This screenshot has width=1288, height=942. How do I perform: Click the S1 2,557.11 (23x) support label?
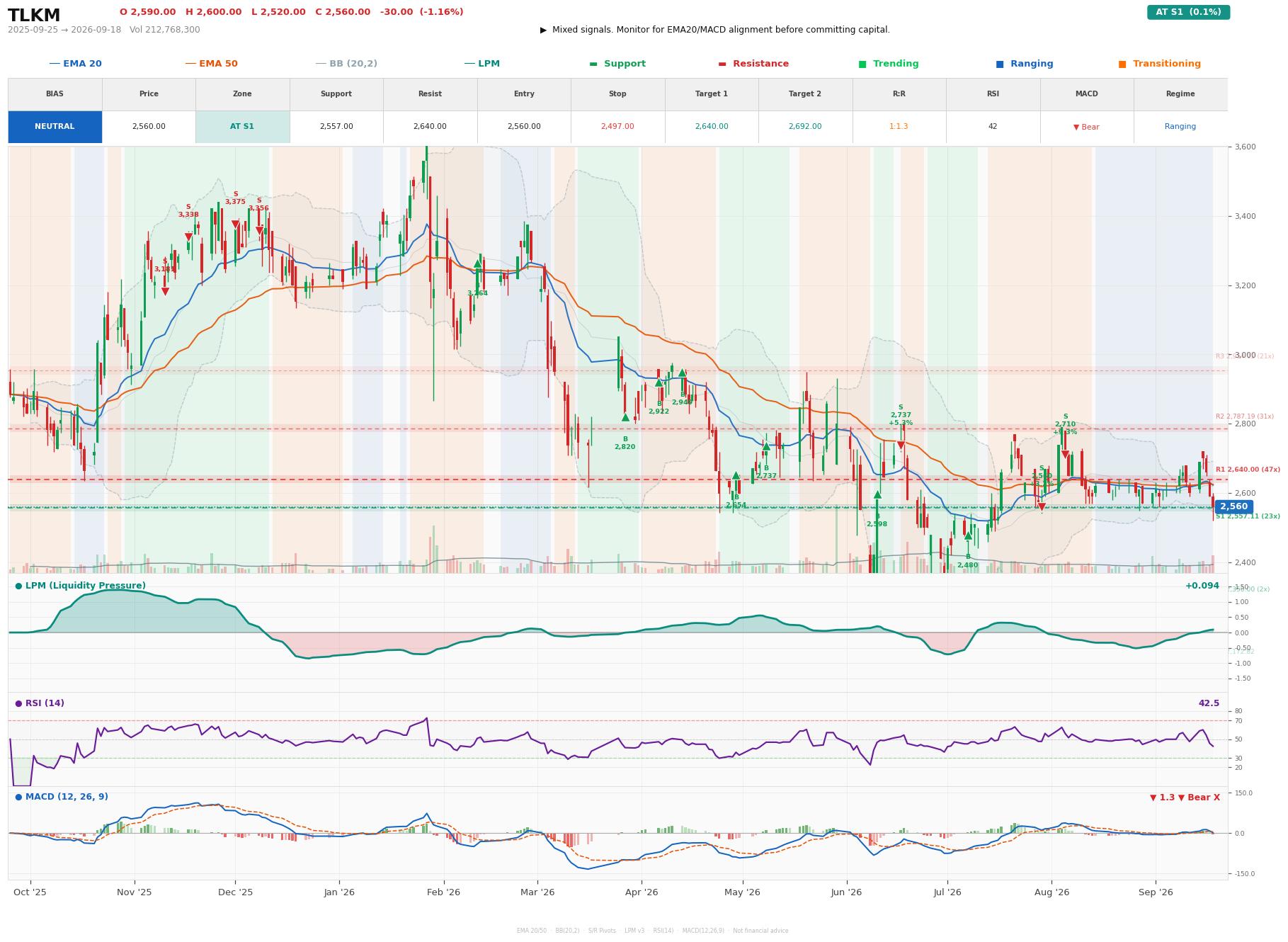point(1248,516)
